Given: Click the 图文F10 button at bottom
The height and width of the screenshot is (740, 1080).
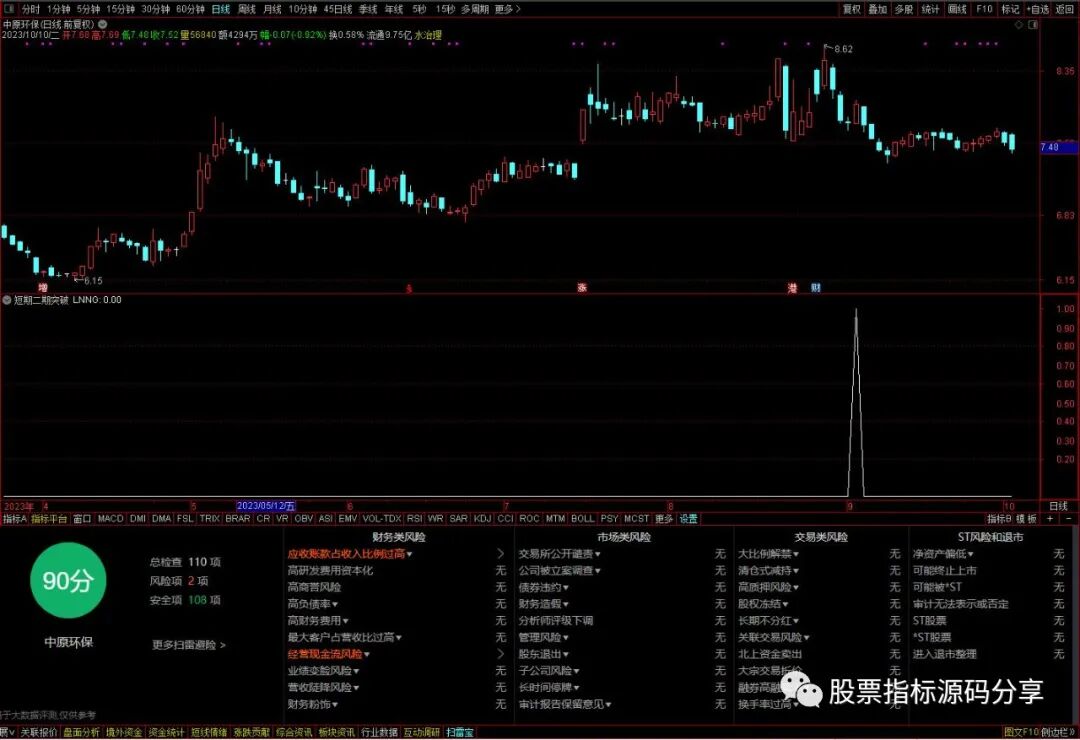Looking at the screenshot, I should click(x=1021, y=732).
